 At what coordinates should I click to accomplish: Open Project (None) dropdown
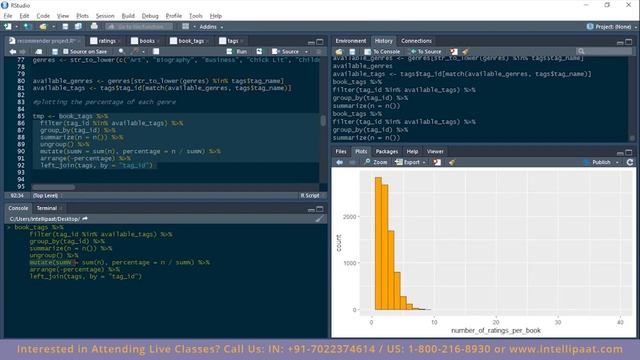612,27
